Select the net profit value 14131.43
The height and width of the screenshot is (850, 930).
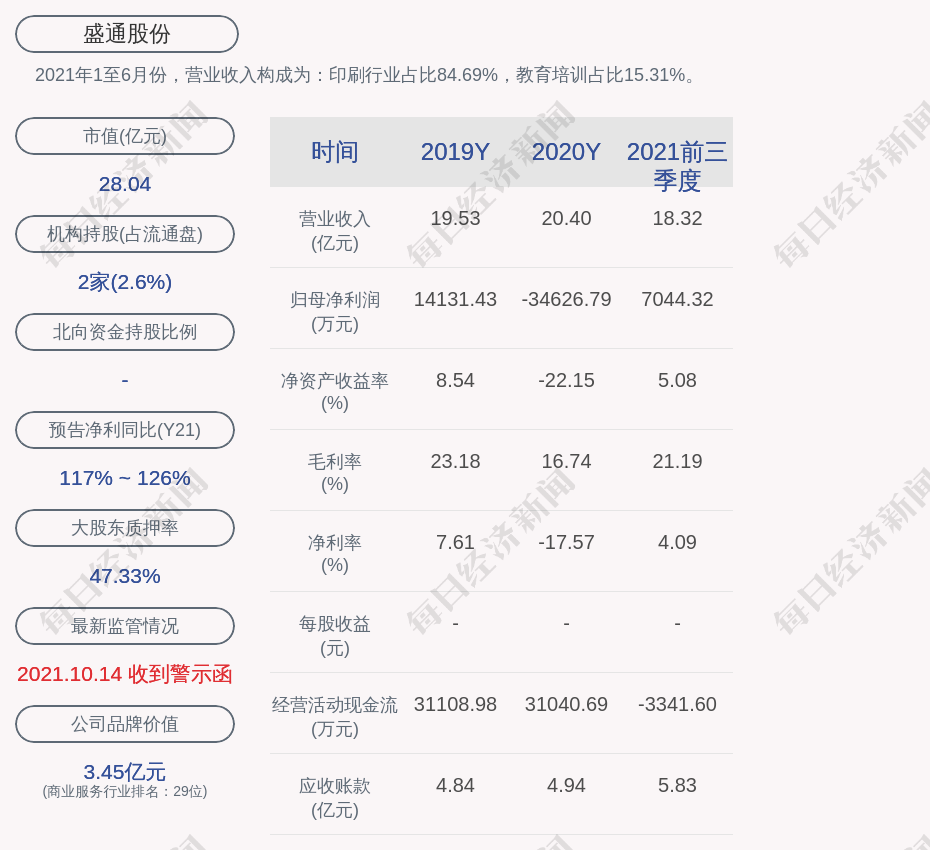tap(456, 299)
